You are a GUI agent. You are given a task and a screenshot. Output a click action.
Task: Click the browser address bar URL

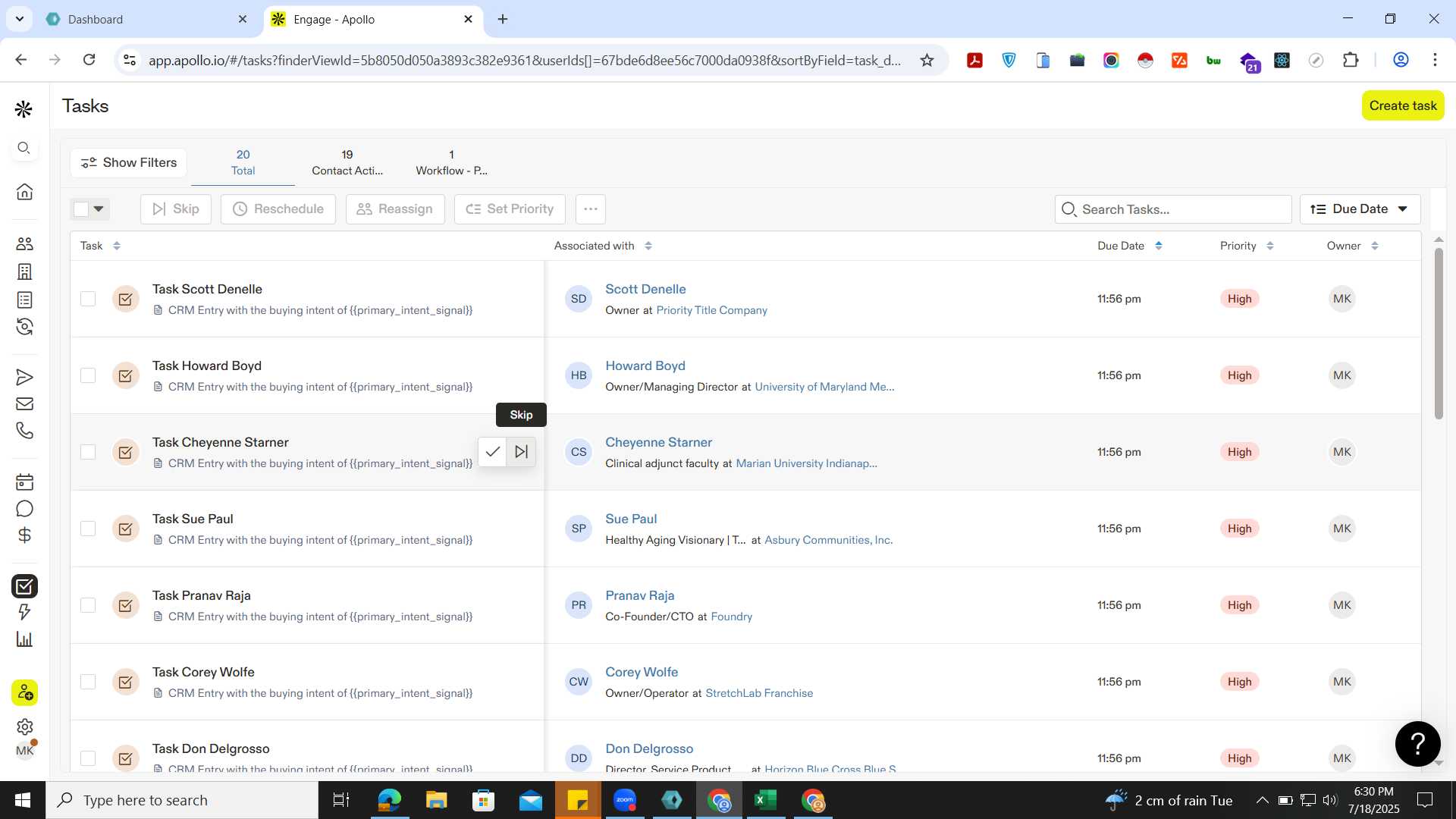[525, 60]
